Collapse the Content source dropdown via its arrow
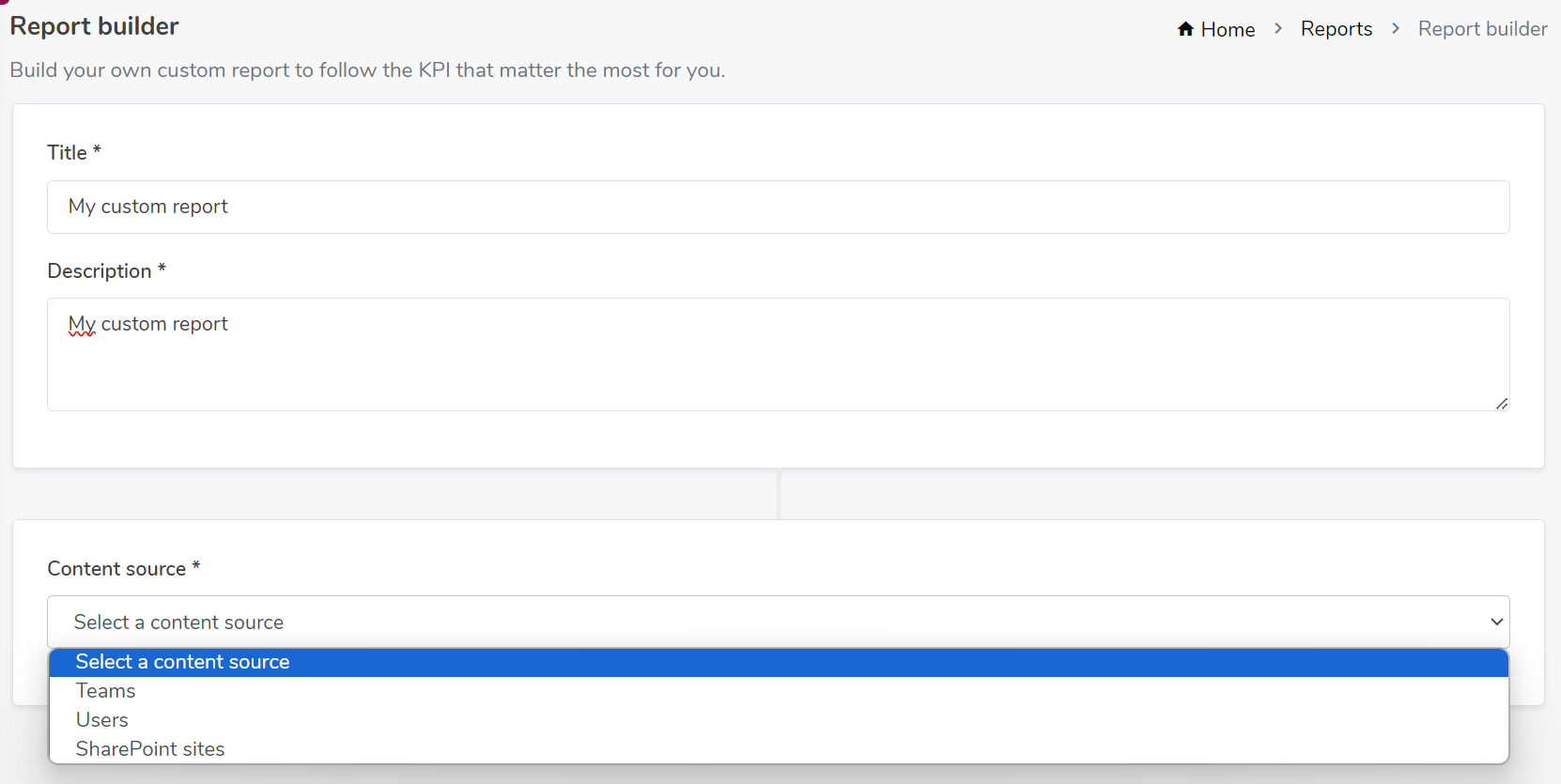 point(1496,622)
